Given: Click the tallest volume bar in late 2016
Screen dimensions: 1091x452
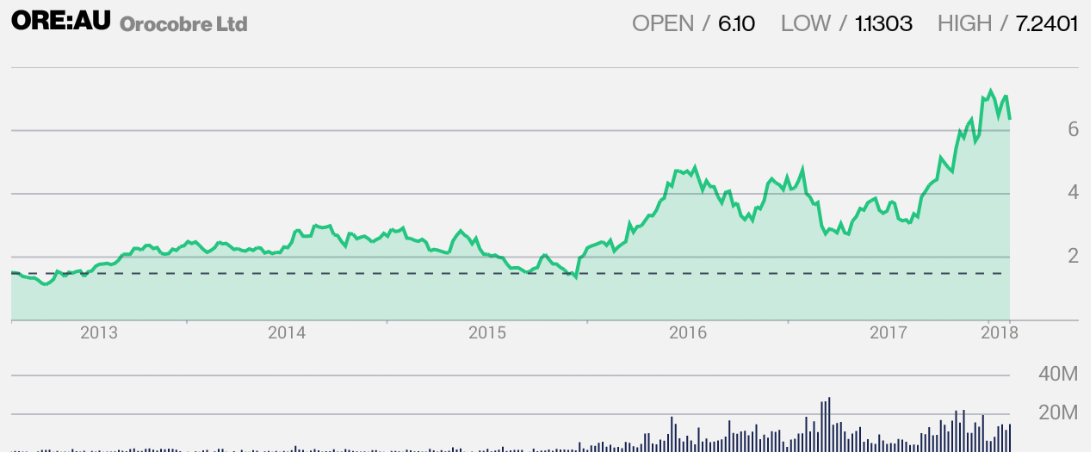Looking at the screenshot, I should pos(829,425).
